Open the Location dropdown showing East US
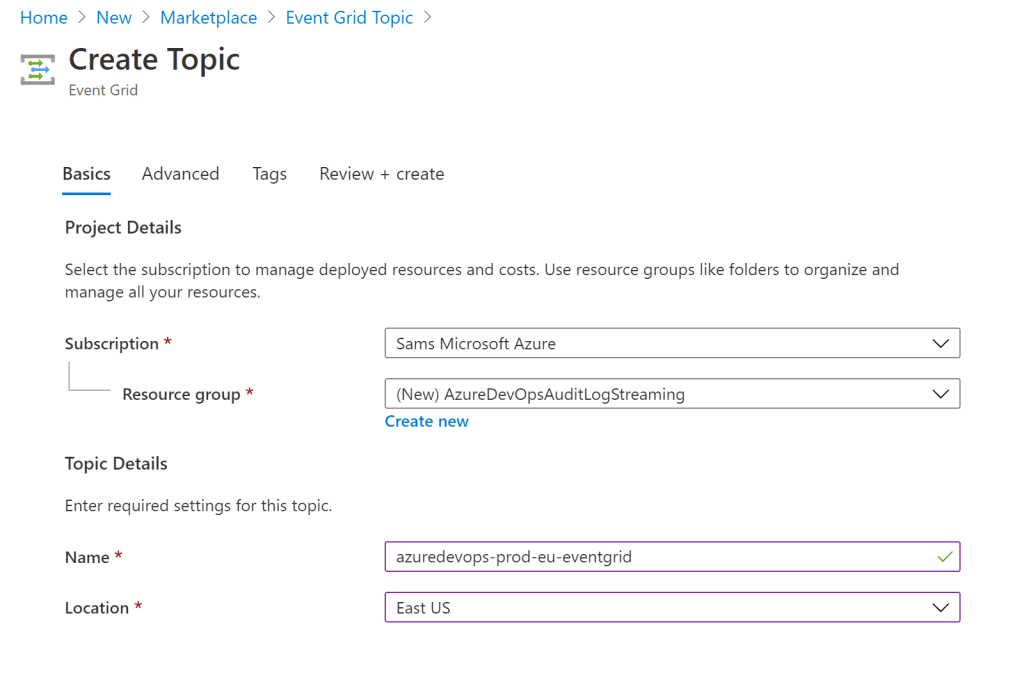Viewport: 1024px width, 682px height. (660, 608)
